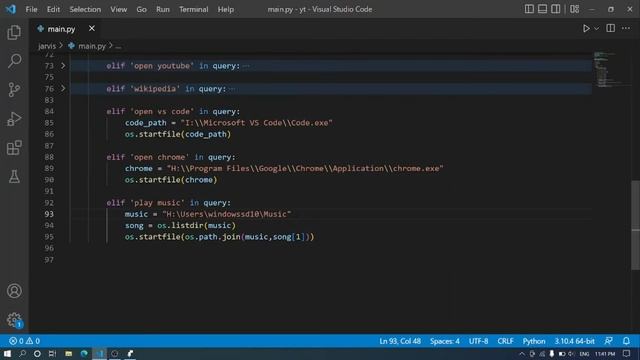Select the main.py editor tab
The width and height of the screenshot is (640, 360).
pos(61,29)
